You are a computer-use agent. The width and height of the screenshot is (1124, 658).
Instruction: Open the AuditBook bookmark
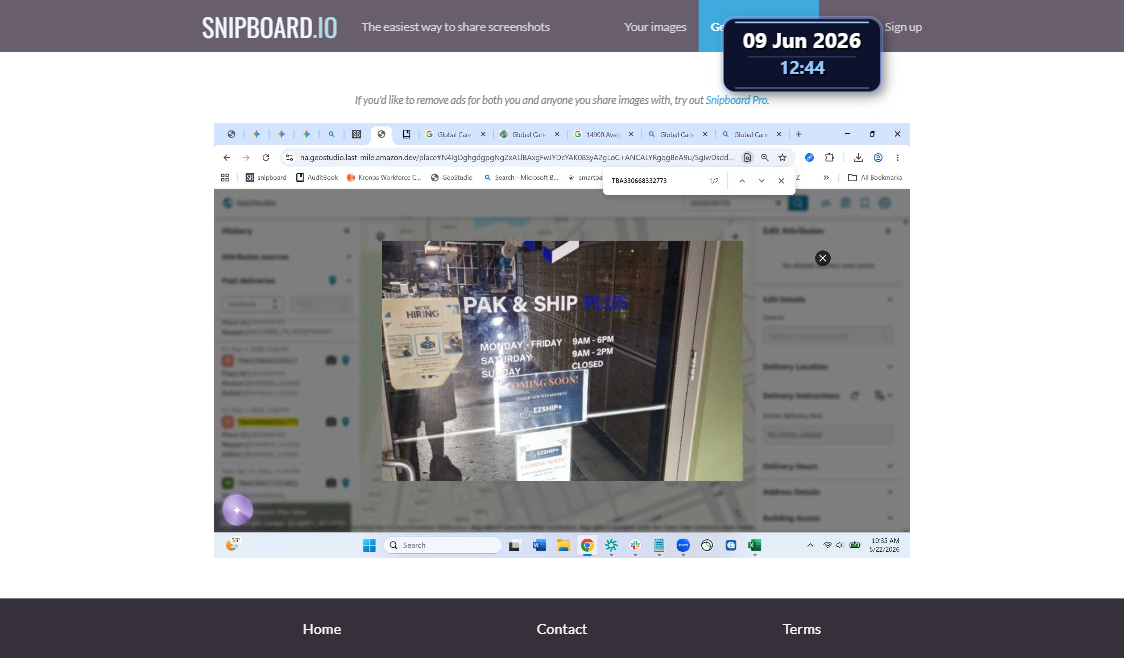317,177
